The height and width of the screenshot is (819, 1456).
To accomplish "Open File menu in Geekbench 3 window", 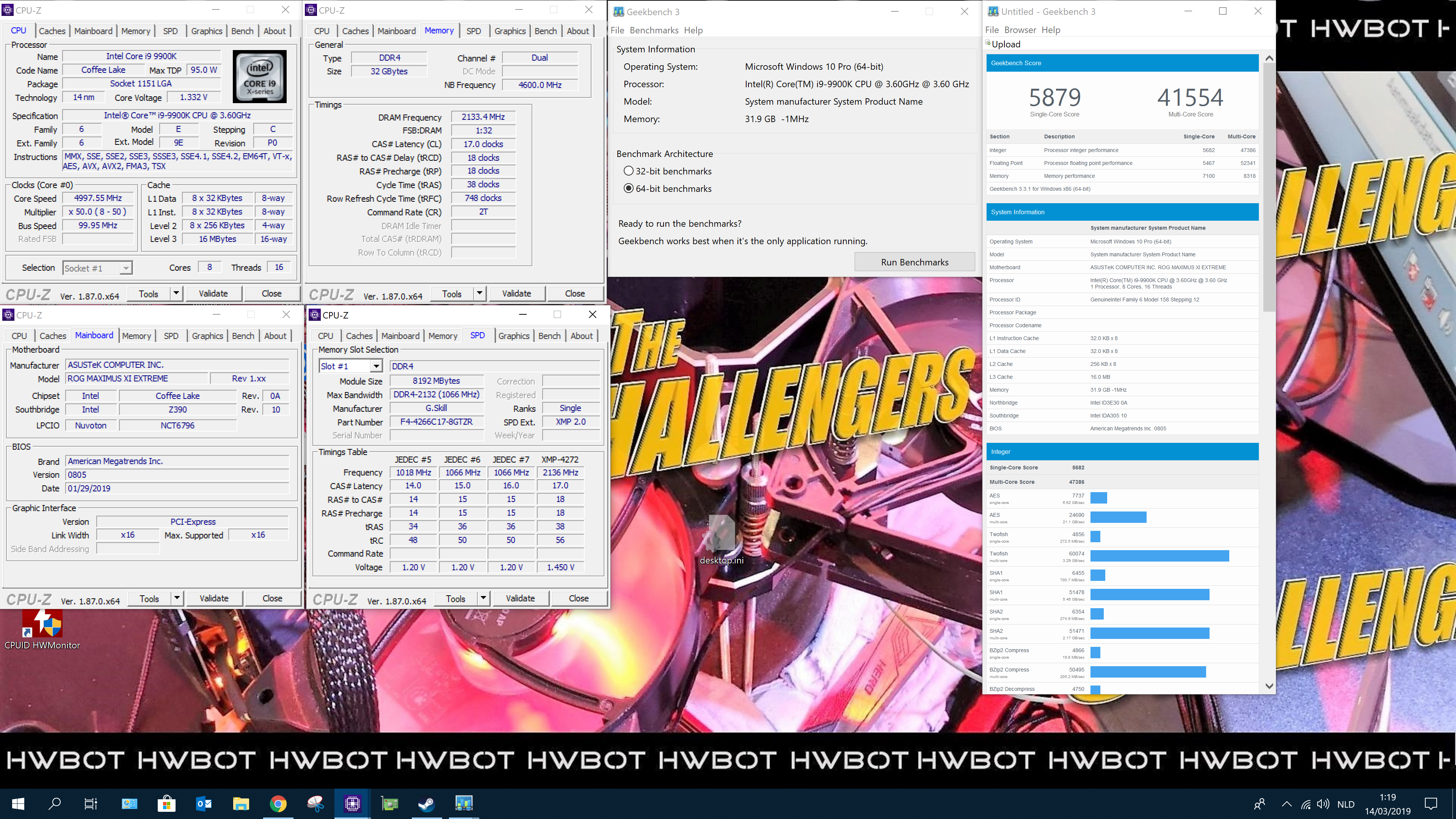I will [x=617, y=30].
